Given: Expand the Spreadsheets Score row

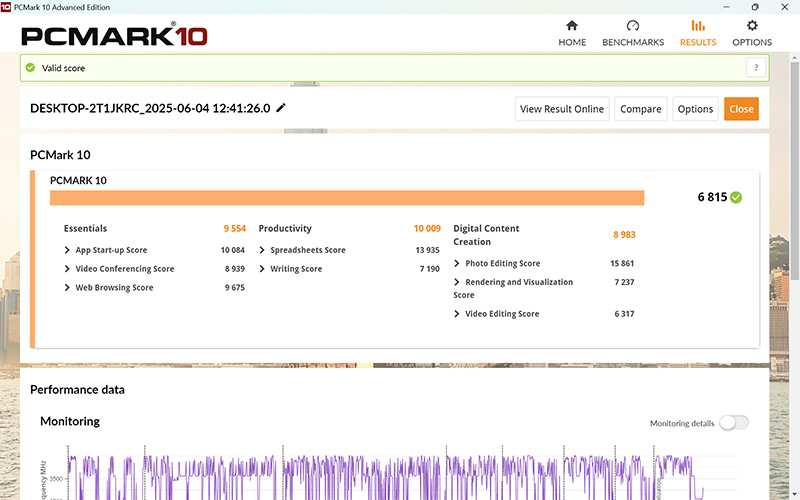Looking at the screenshot, I should click(262, 250).
